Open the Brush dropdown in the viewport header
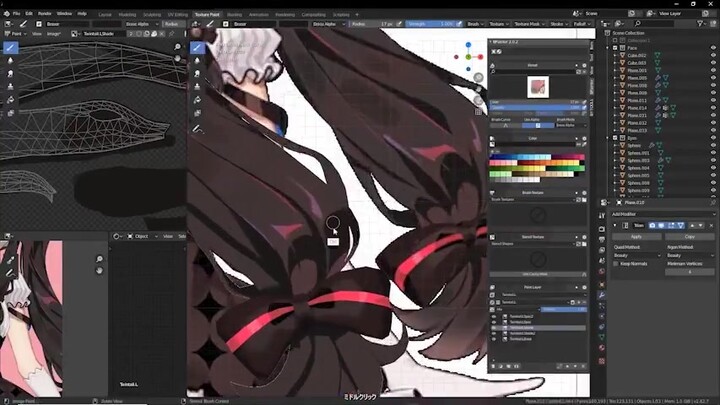Image resolution: width=720 pixels, height=405 pixels. [475, 24]
